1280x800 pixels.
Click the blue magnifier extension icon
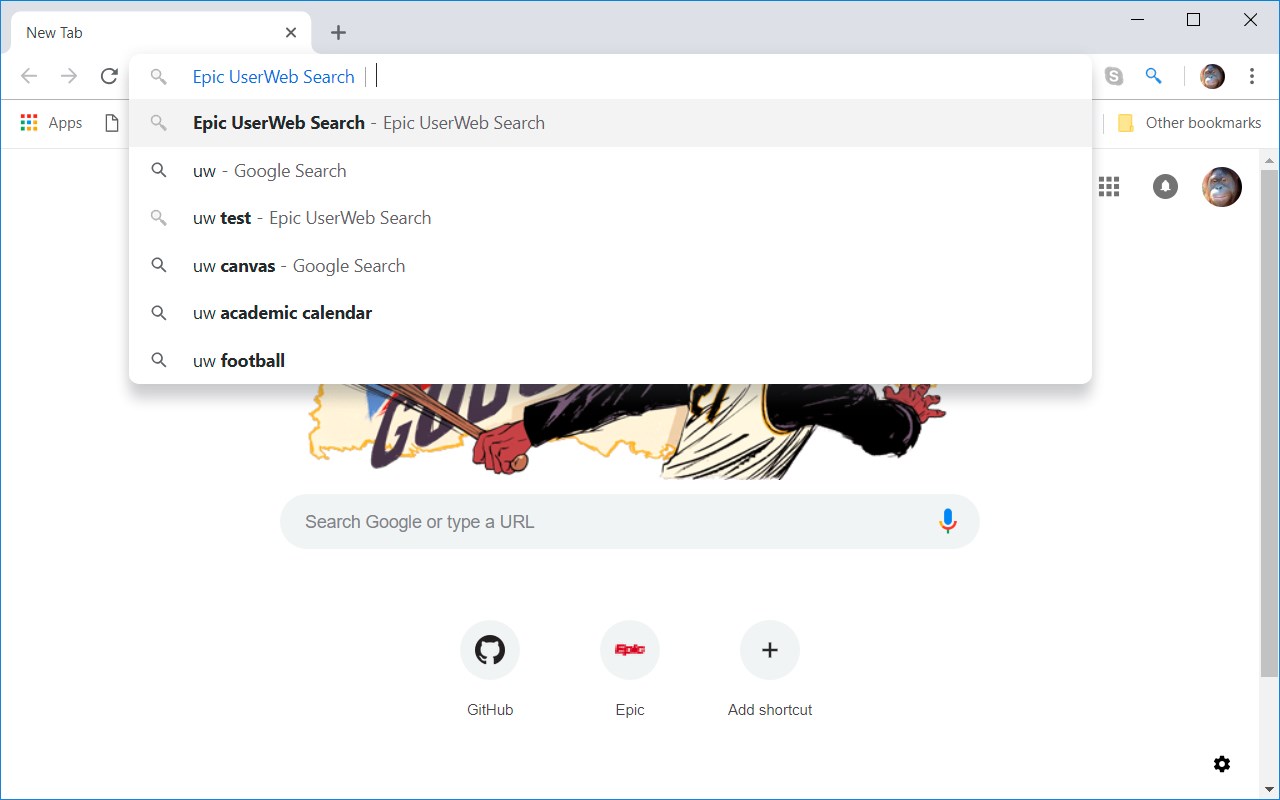[1153, 76]
